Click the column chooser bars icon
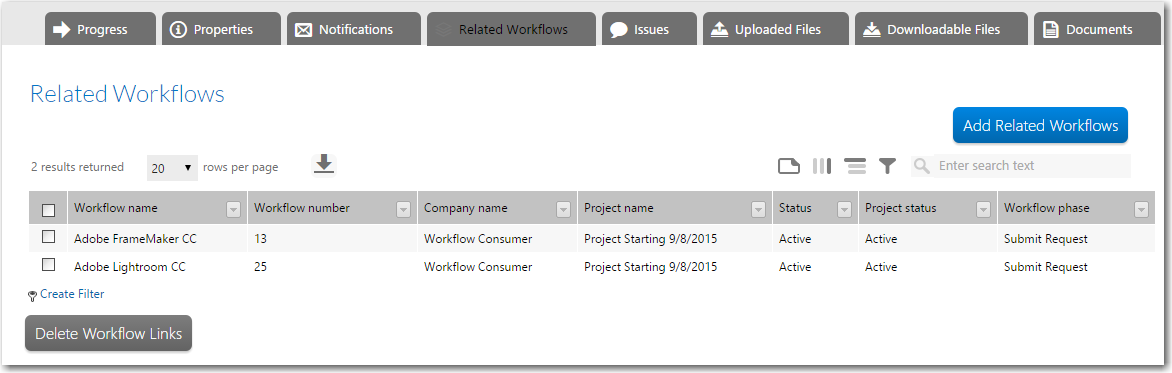 822,166
